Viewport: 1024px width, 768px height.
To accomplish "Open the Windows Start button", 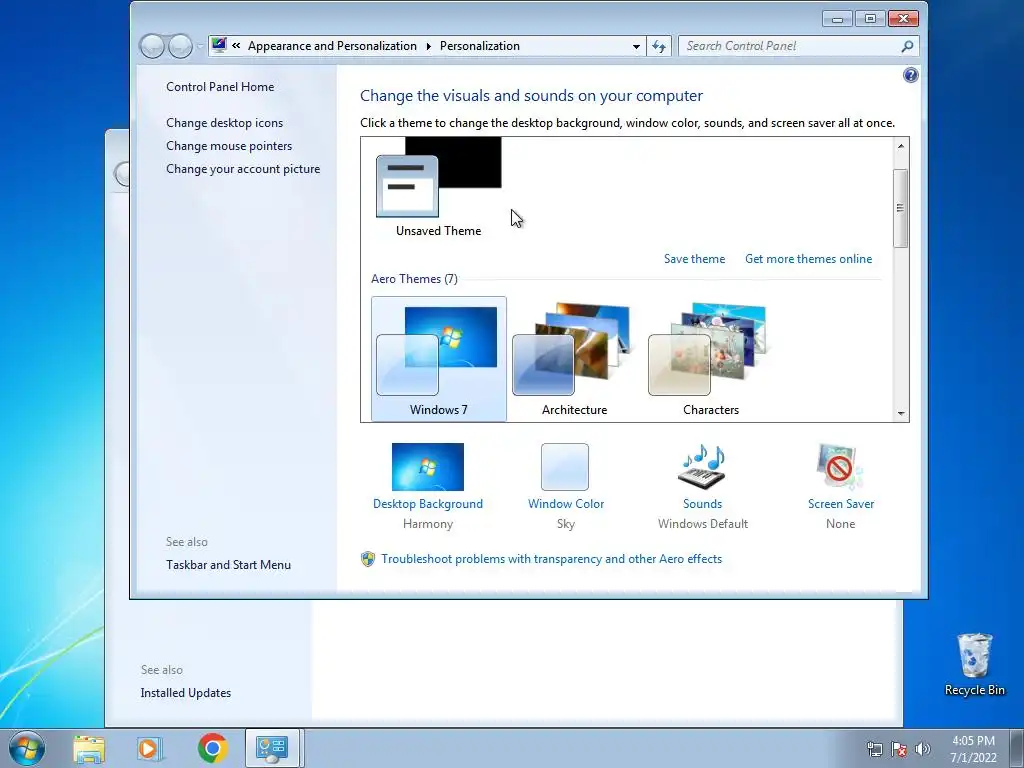I will click(x=27, y=748).
